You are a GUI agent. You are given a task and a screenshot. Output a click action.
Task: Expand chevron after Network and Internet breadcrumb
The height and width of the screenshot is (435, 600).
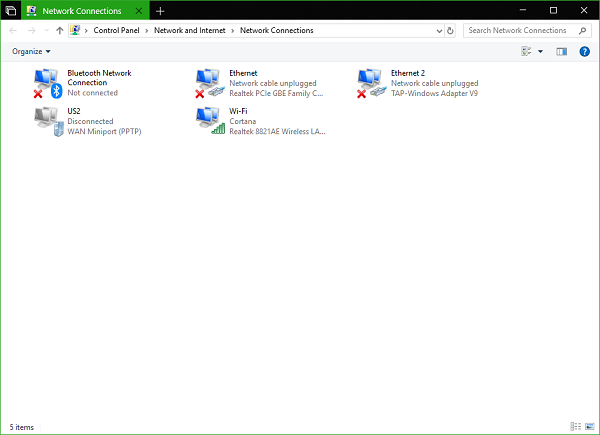(232, 31)
